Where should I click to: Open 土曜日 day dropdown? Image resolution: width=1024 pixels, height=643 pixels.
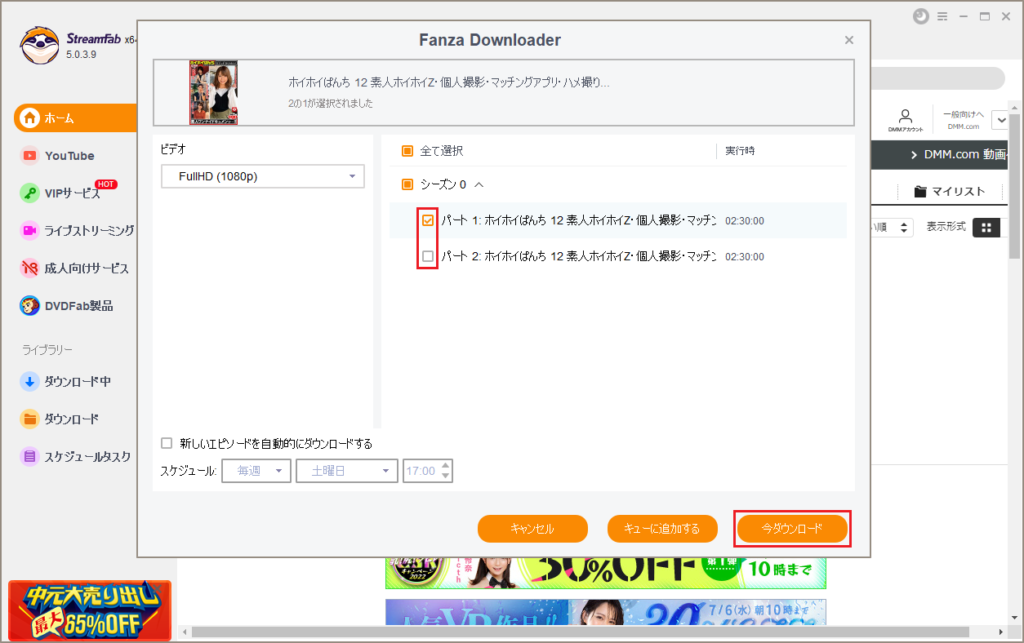click(x=347, y=471)
